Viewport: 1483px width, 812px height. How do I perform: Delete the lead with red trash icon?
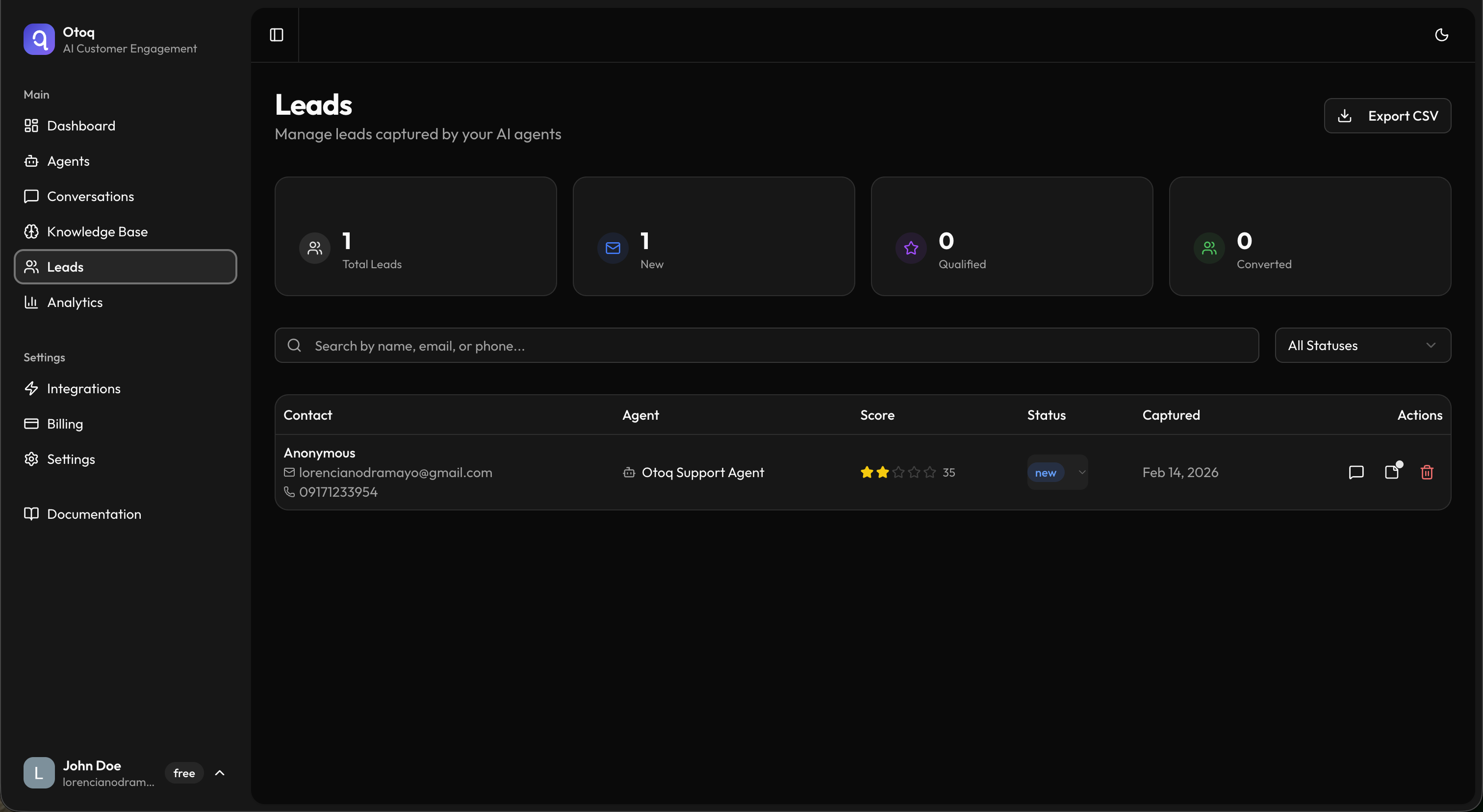(1427, 473)
